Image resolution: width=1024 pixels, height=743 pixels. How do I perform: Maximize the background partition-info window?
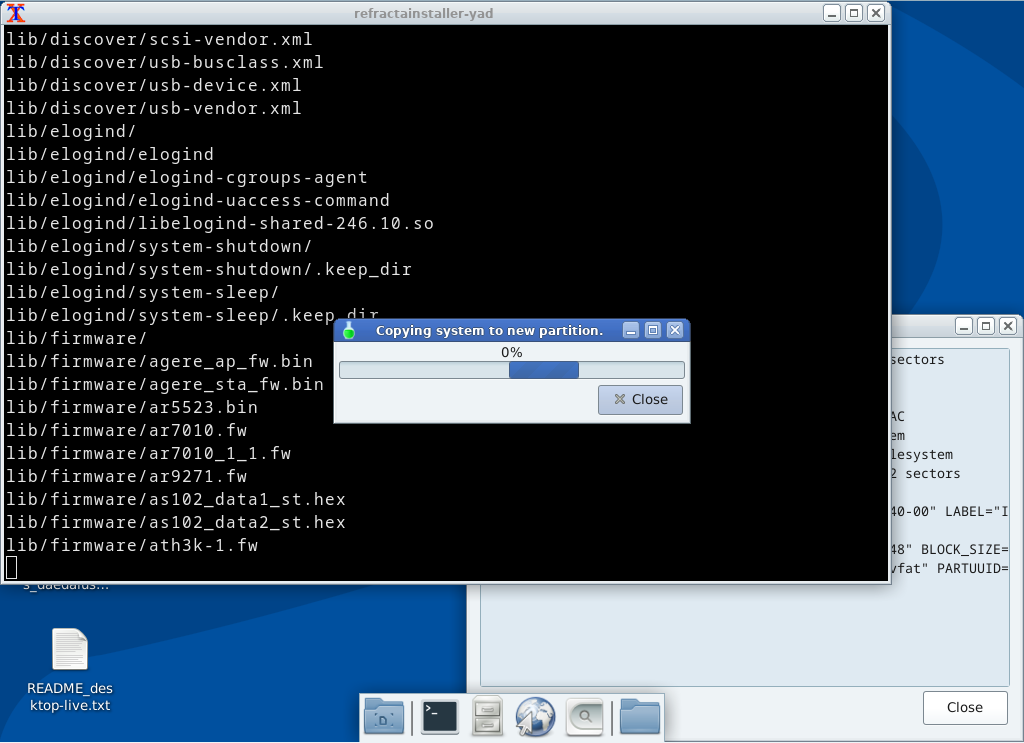(x=985, y=325)
